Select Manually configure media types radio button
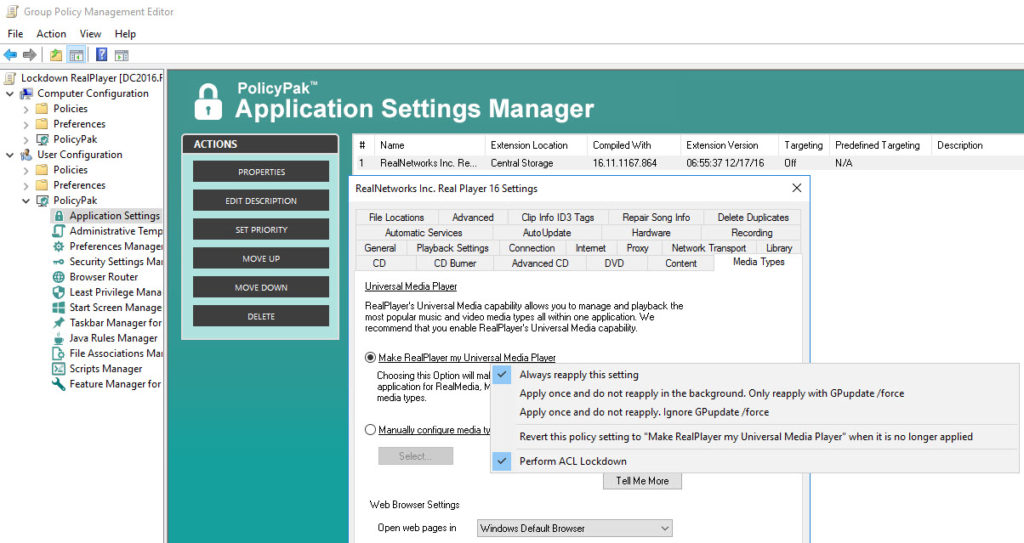 pyautogui.click(x=370, y=430)
